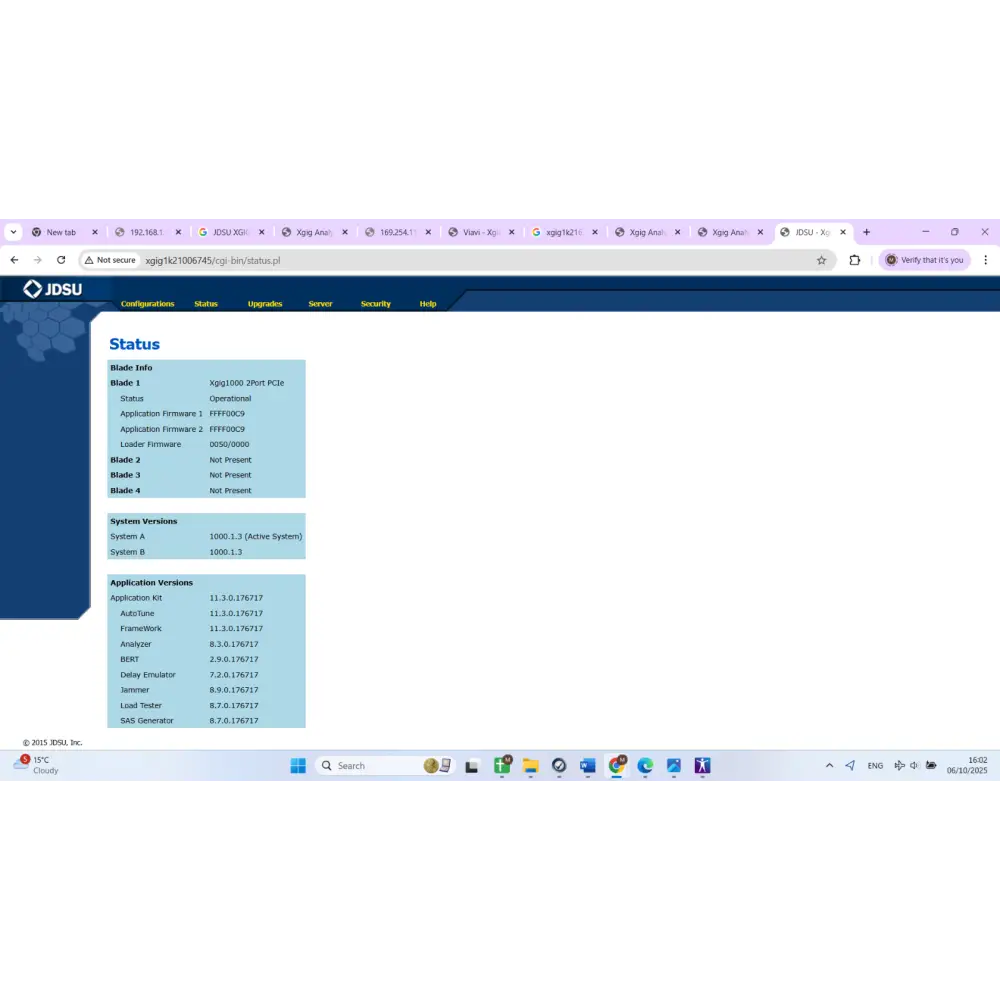Open the Security menu
This screenshot has height=1000, width=1000.
click(x=376, y=304)
